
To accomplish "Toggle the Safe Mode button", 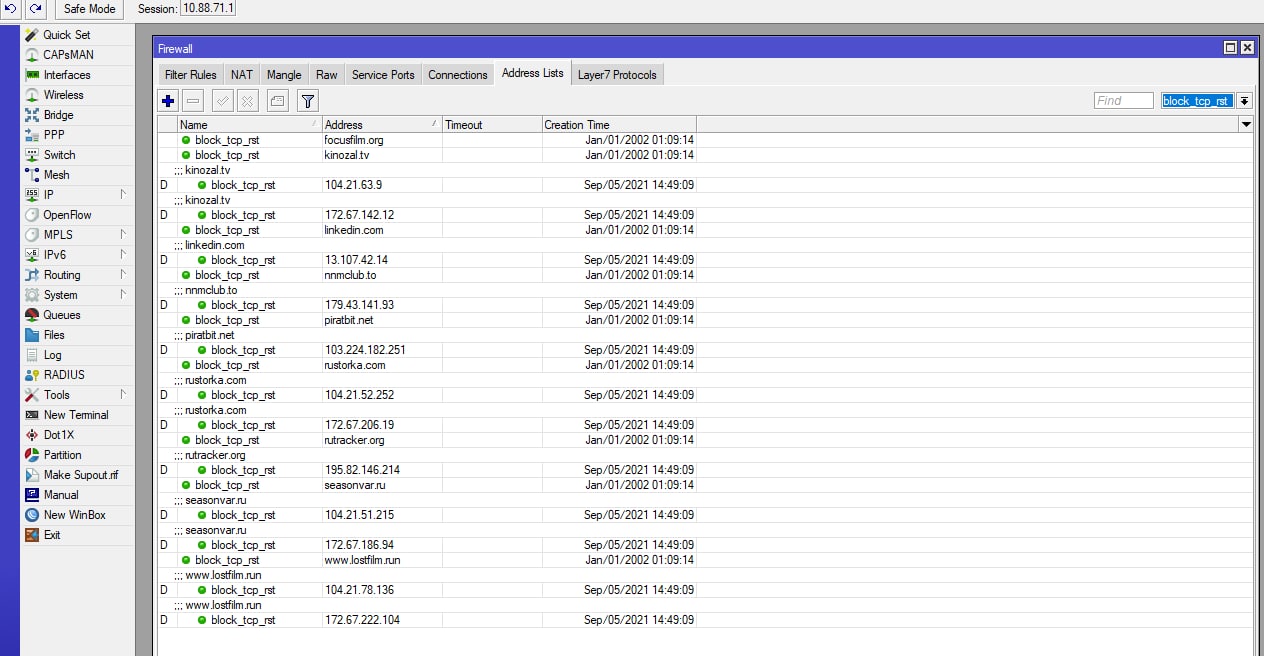I will click(89, 9).
